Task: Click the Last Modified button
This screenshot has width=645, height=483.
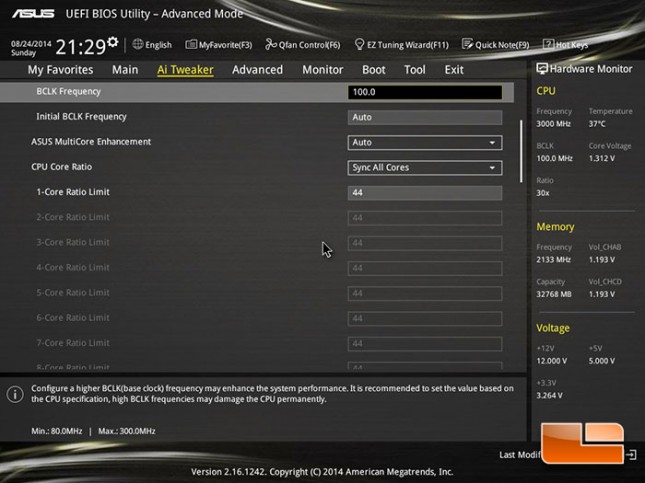Action: click(520, 455)
